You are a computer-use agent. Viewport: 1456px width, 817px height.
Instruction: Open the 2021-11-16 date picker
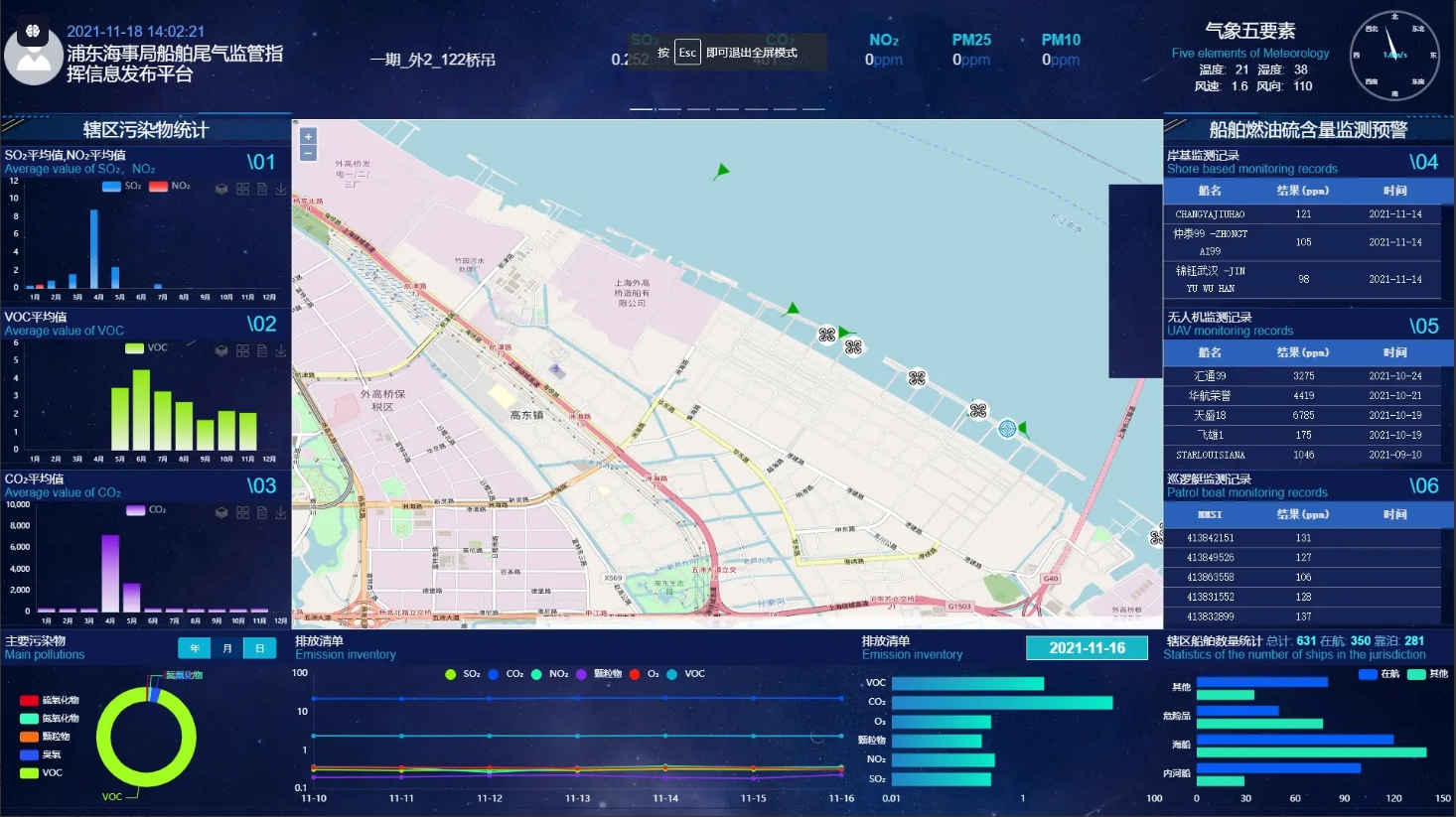tap(1087, 648)
